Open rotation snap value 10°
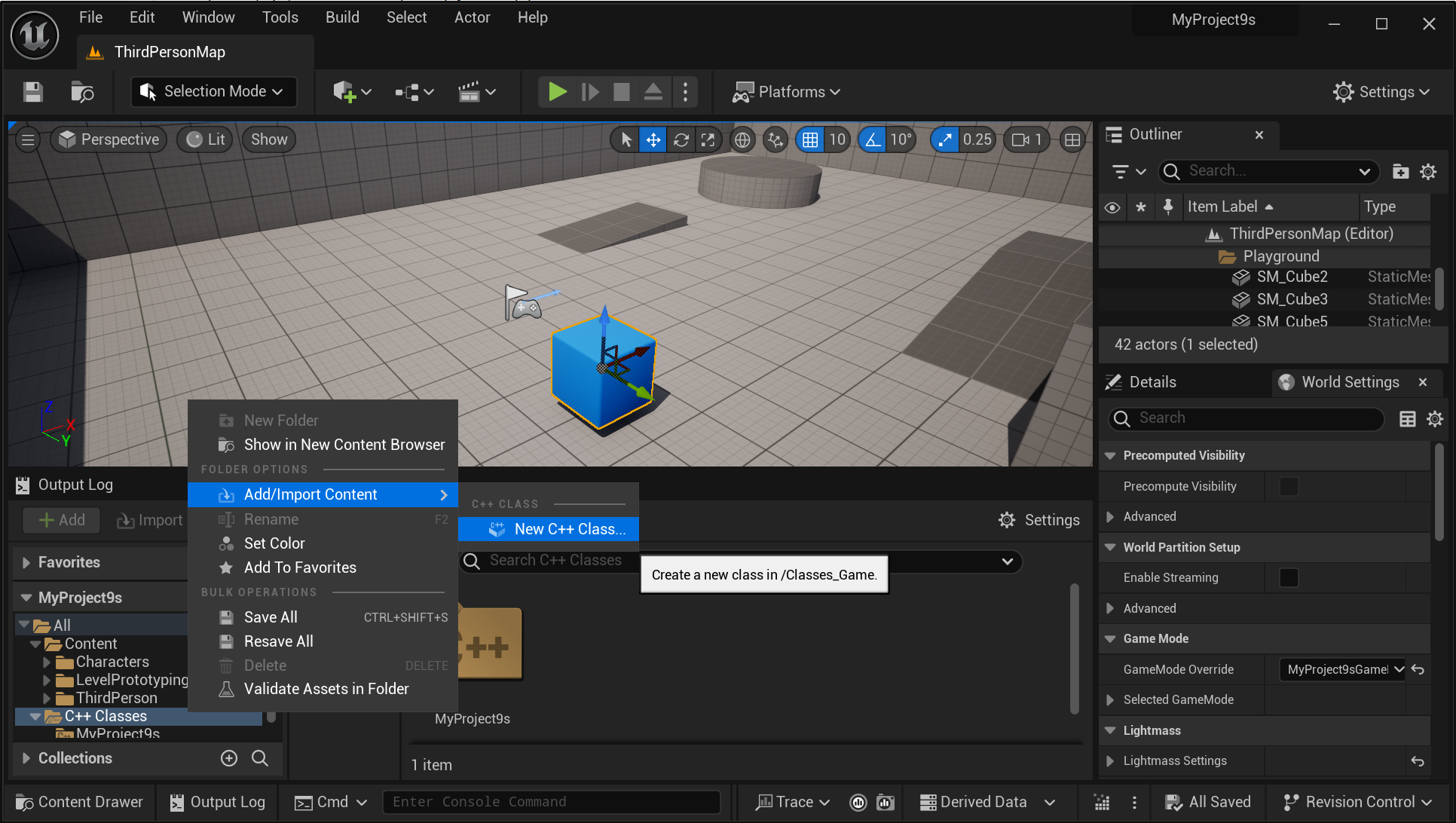This screenshot has height=823, width=1456. click(x=901, y=139)
